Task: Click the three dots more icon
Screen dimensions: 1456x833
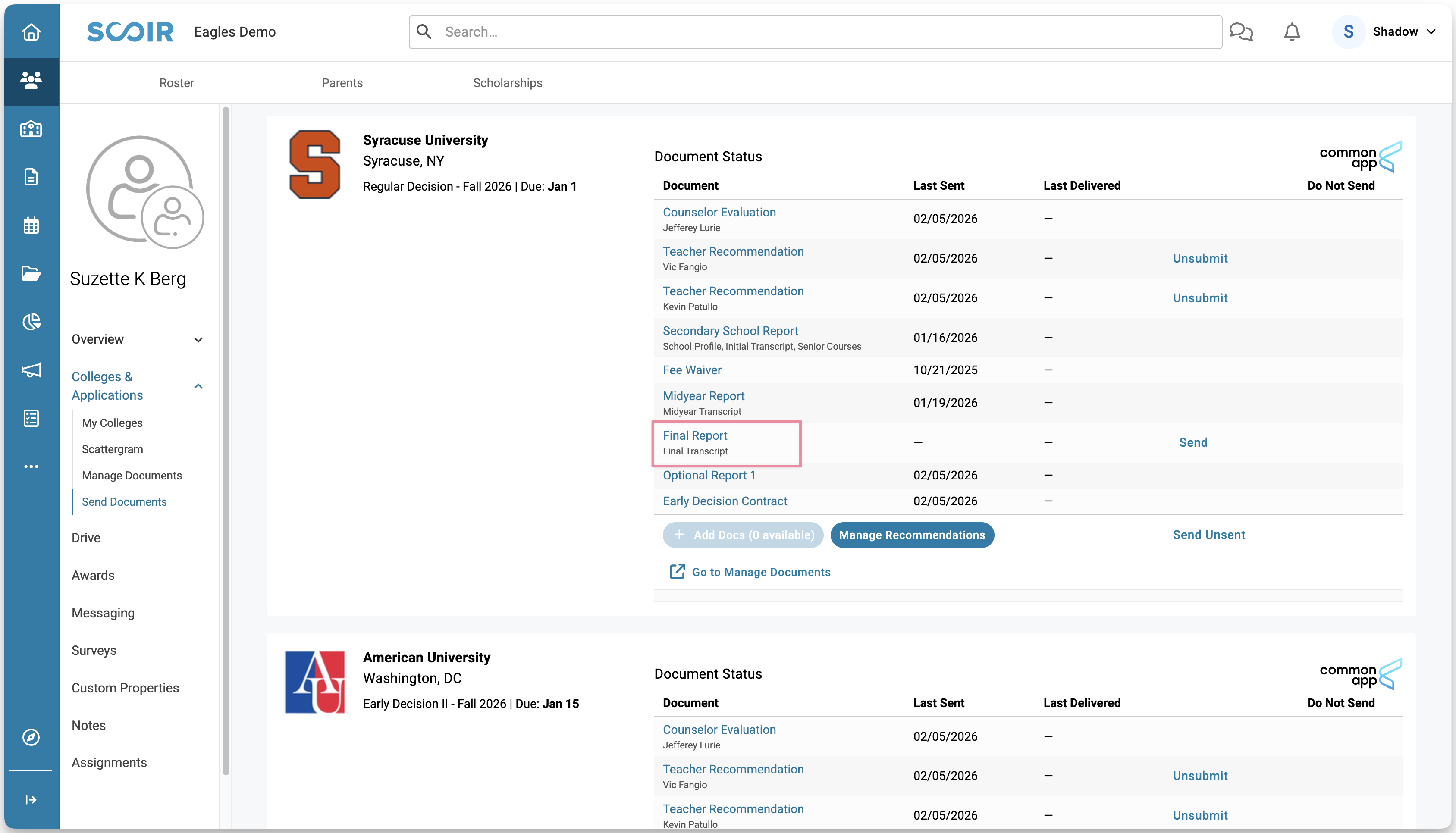Action: 31,466
